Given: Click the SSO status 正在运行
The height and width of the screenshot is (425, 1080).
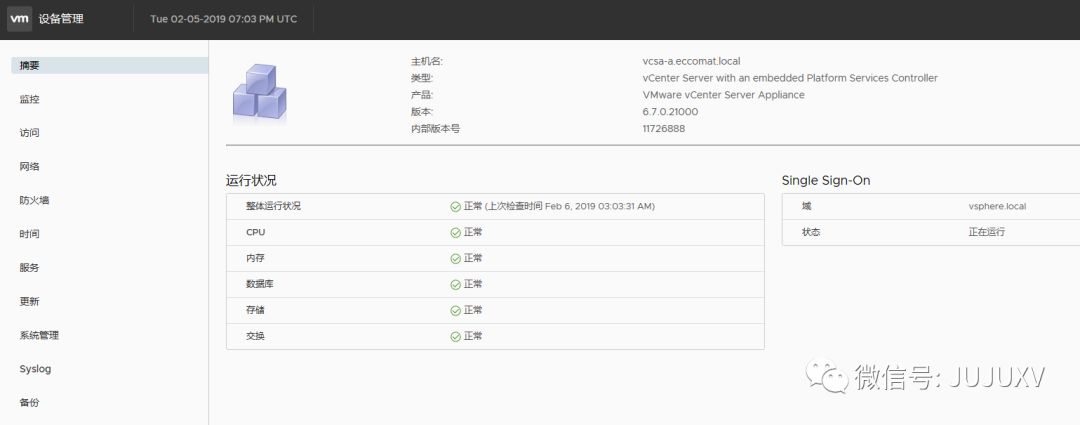Looking at the screenshot, I should tap(987, 232).
